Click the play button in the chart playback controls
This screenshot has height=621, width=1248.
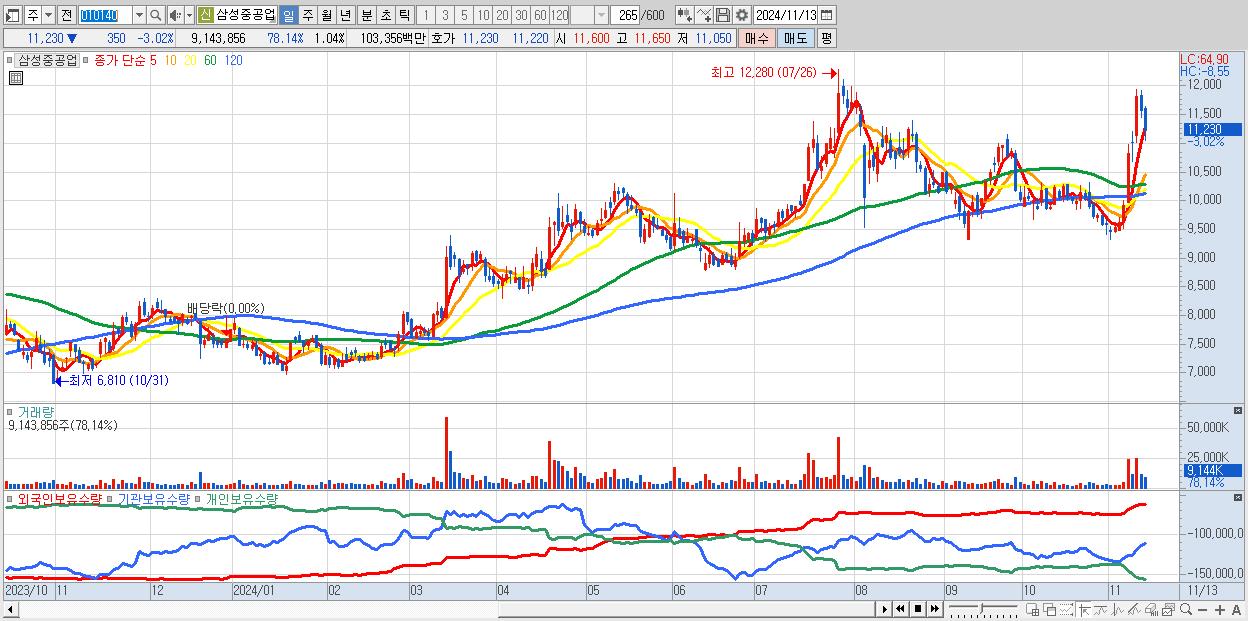884,609
